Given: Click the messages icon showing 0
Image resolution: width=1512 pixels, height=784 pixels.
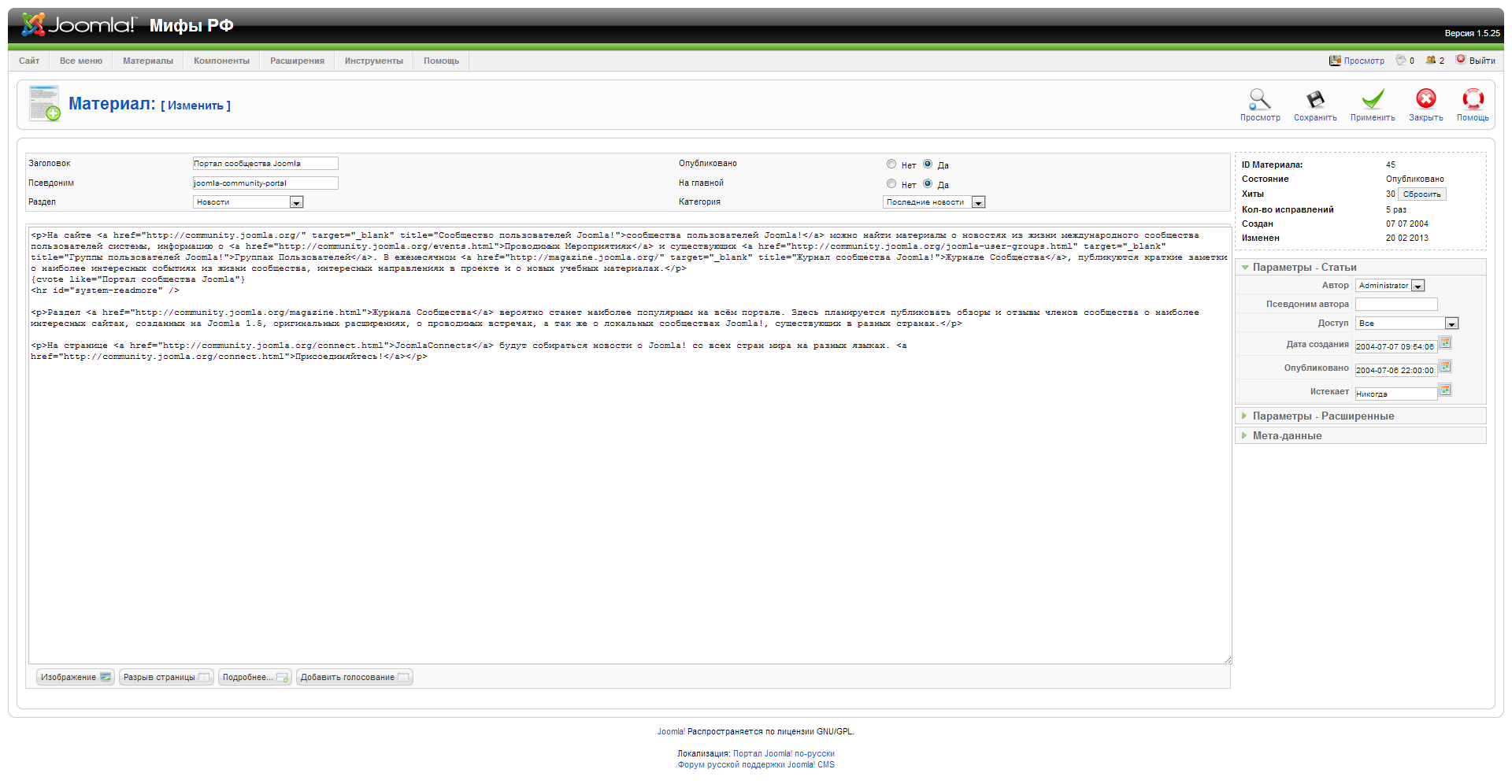Looking at the screenshot, I should pos(1401,60).
